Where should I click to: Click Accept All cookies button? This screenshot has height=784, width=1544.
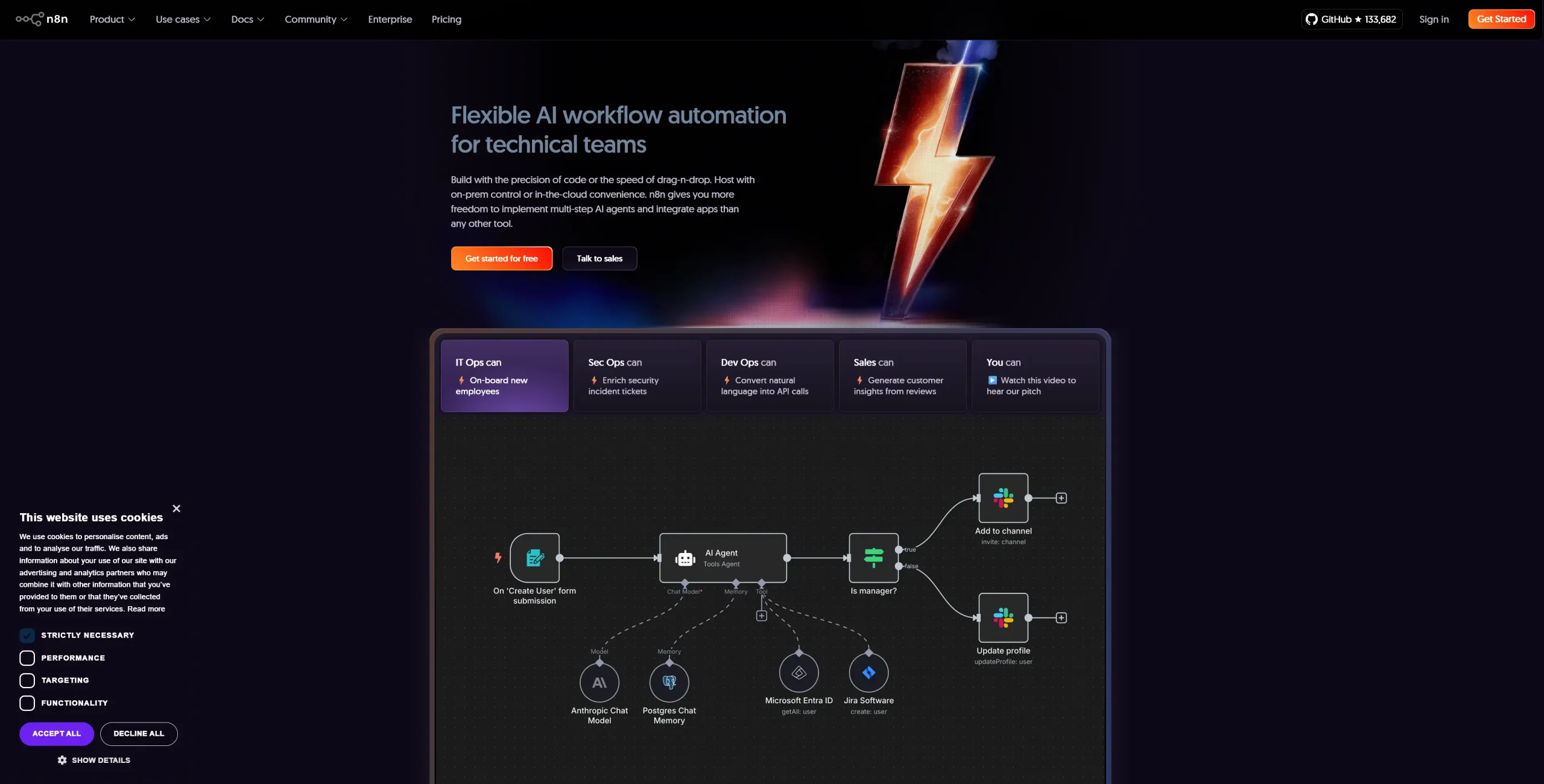[56, 734]
